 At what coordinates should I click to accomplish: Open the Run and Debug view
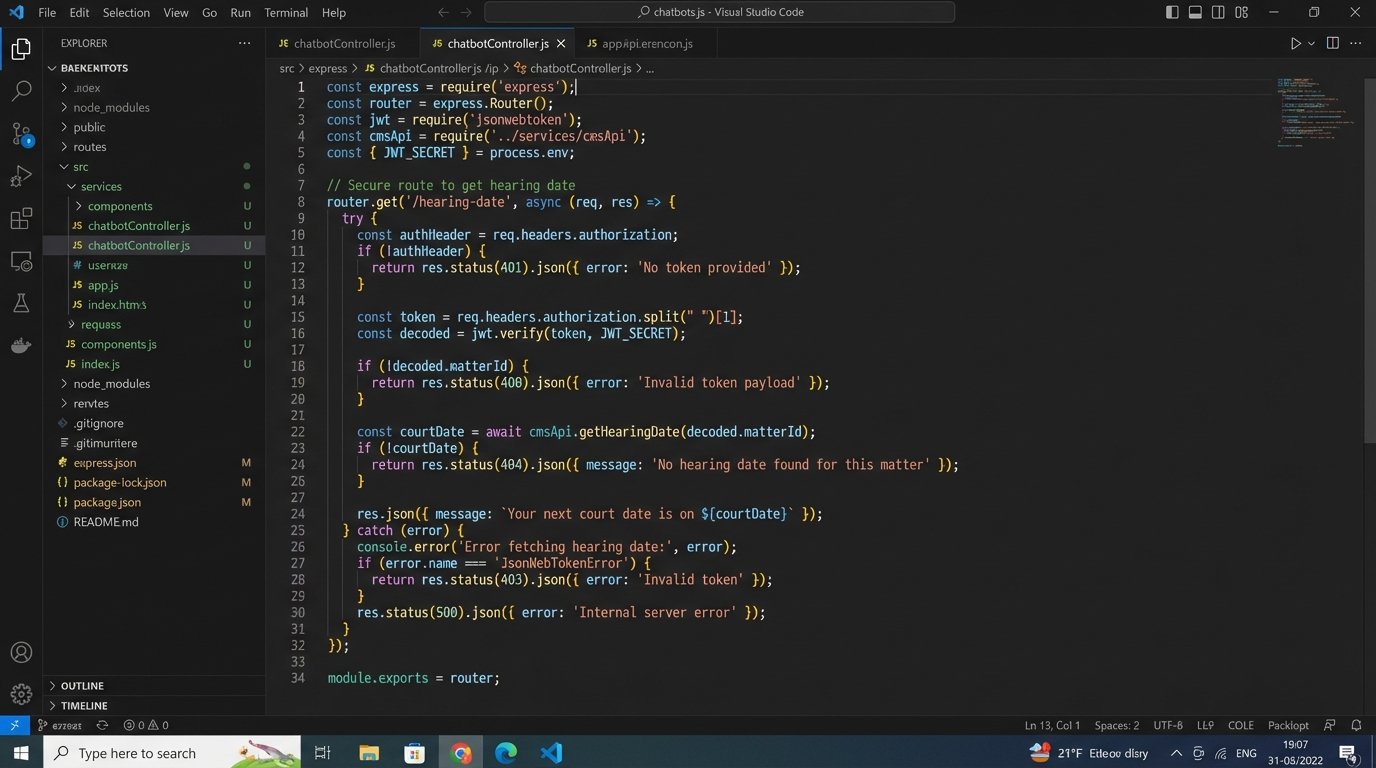click(x=21, y=177)
